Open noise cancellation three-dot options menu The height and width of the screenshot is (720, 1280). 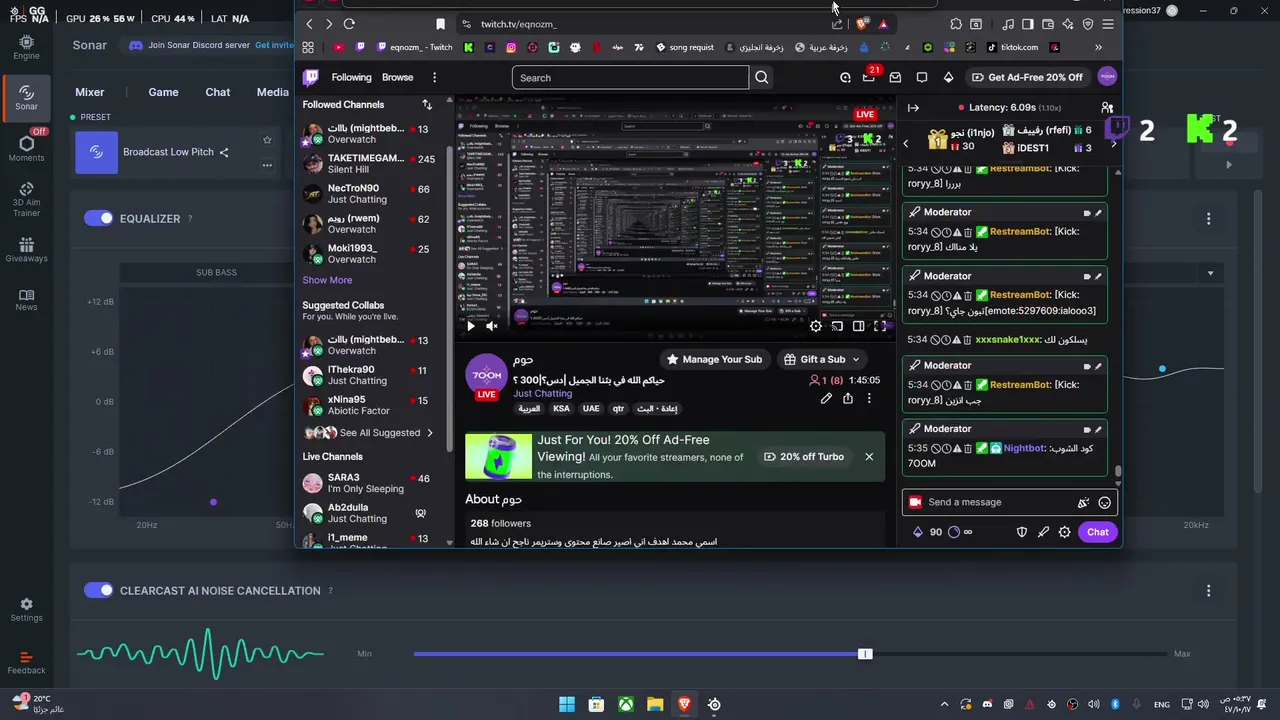tap(1208, 591)
